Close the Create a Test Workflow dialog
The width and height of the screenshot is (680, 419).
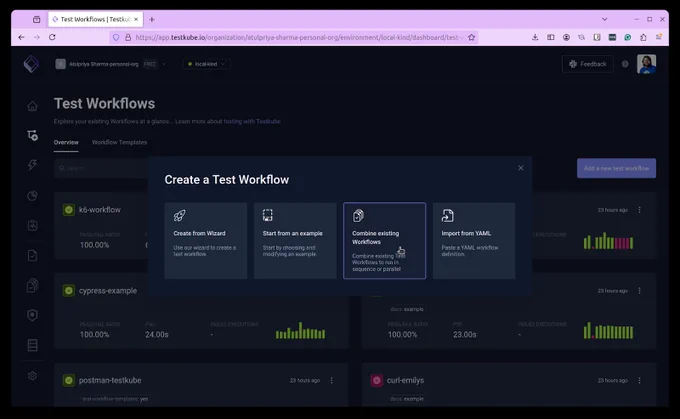click(521, 168)
